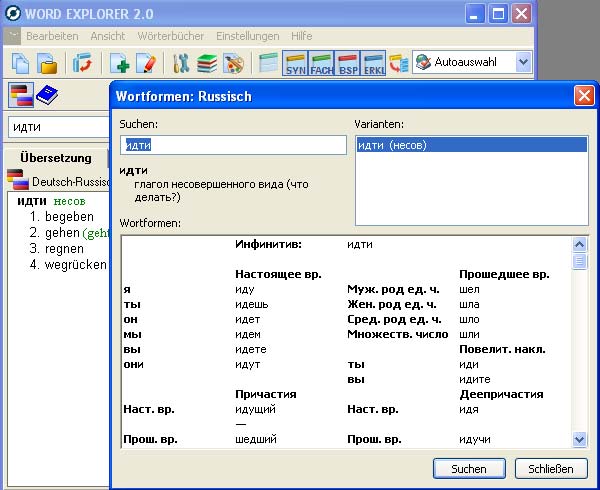Open the Hilfe menu
The width and height of the screenshot is (600, 490).
(302, 36)
